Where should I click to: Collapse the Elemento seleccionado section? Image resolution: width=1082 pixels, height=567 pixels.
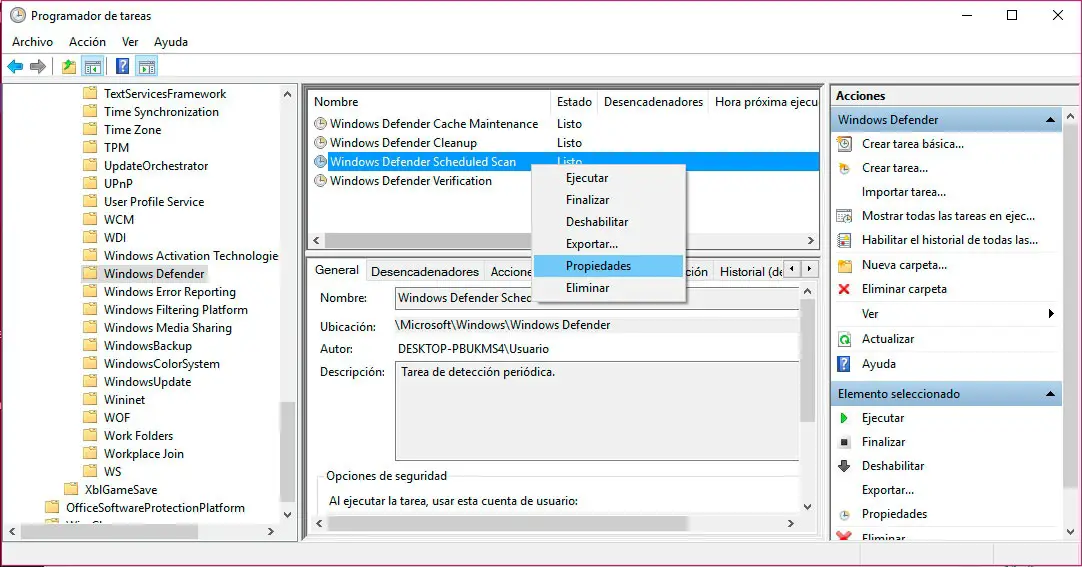(1050, 394)
